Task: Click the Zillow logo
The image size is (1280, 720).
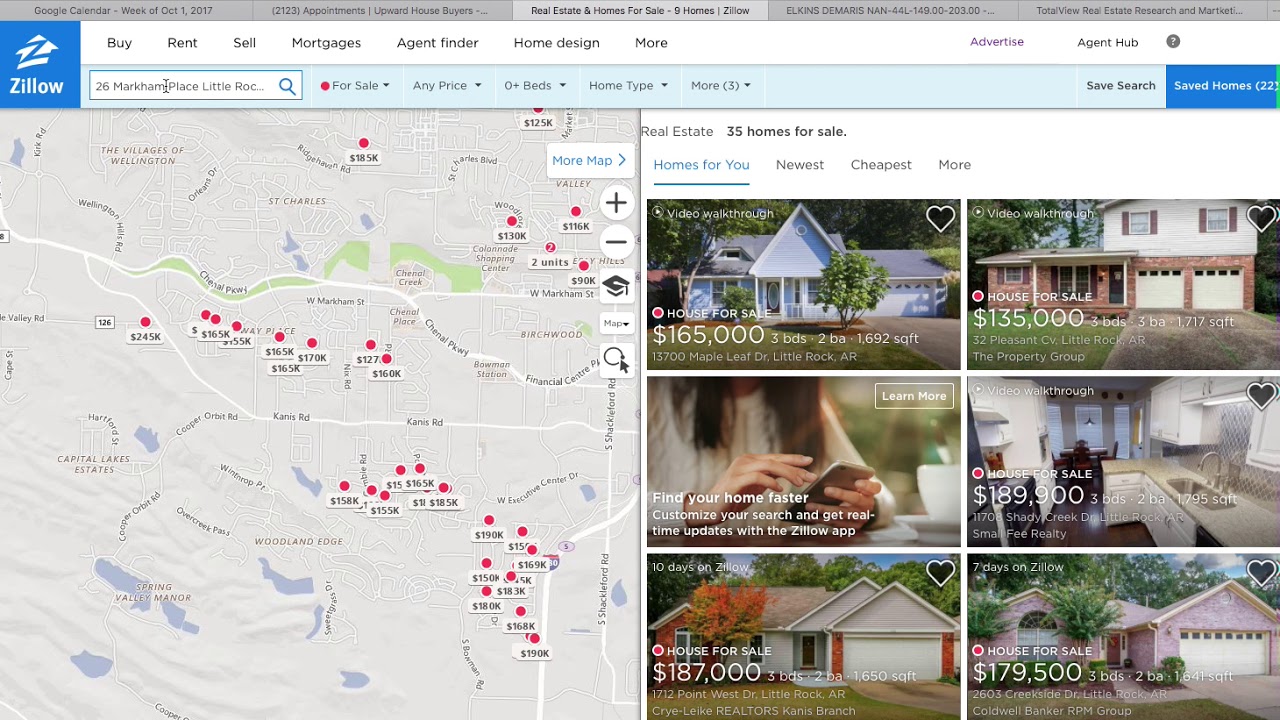Action: 37,65
